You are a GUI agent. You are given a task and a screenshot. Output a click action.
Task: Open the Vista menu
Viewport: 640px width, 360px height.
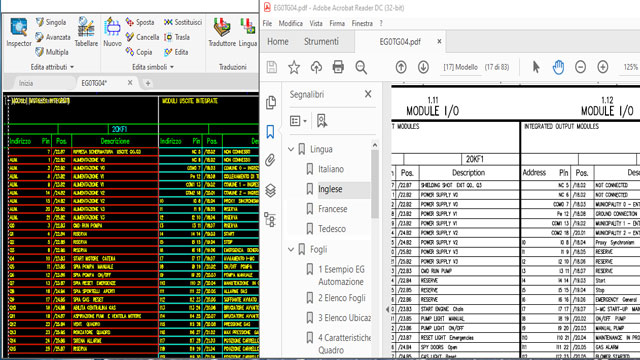pos(316,24)
